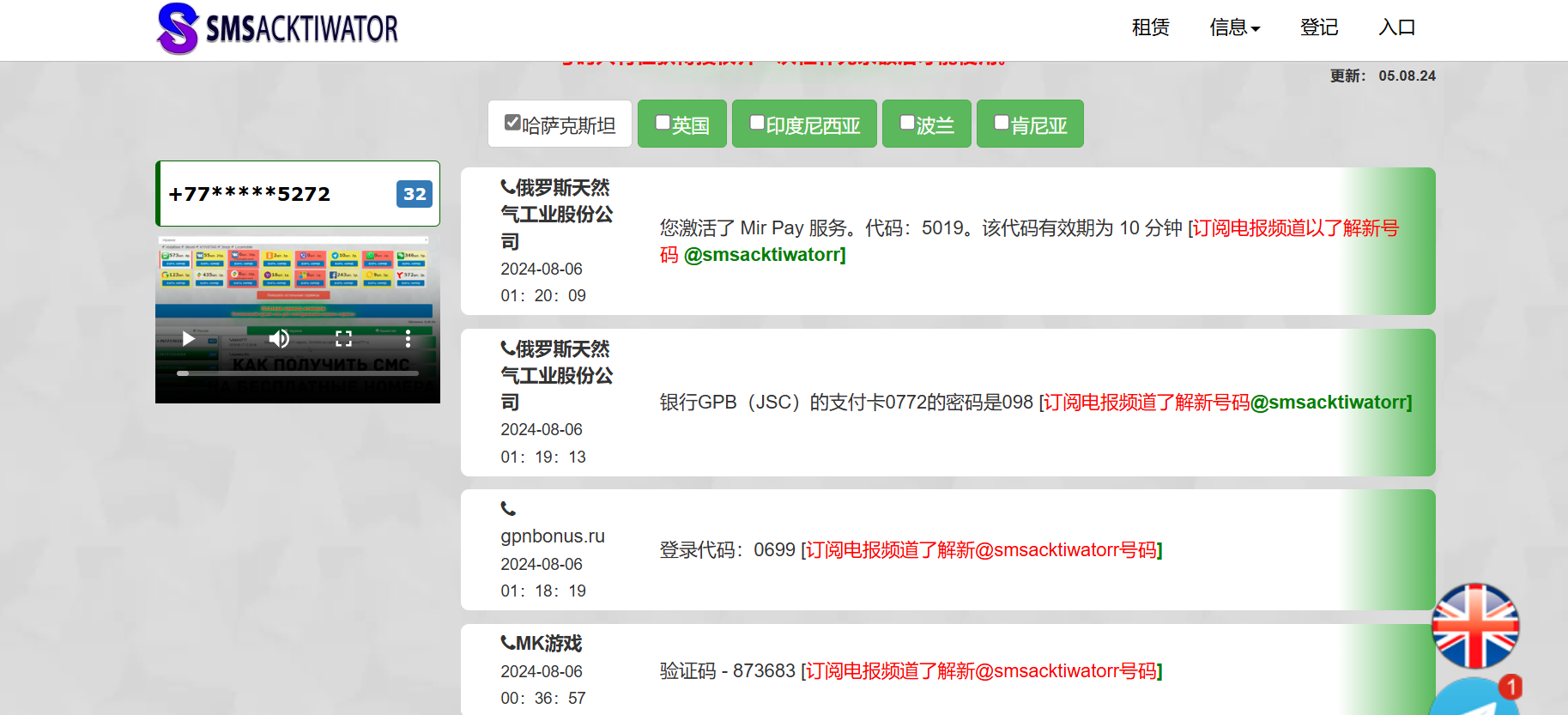Check the 印度尼西亚 country checkbox
Image resolution: width=1568 pixels, height=715 pixels.
tap(757, 123)
